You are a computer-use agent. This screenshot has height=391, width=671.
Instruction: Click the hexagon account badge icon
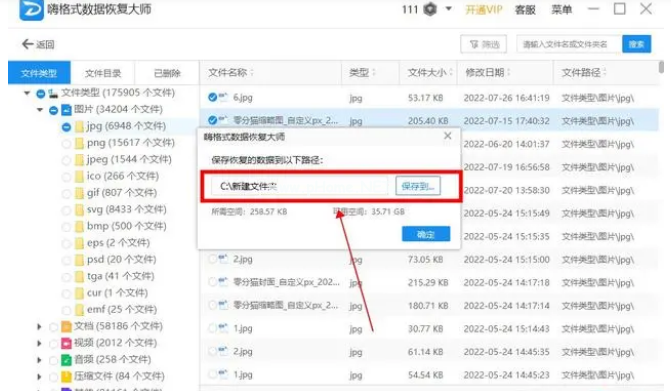pos(430,9)
